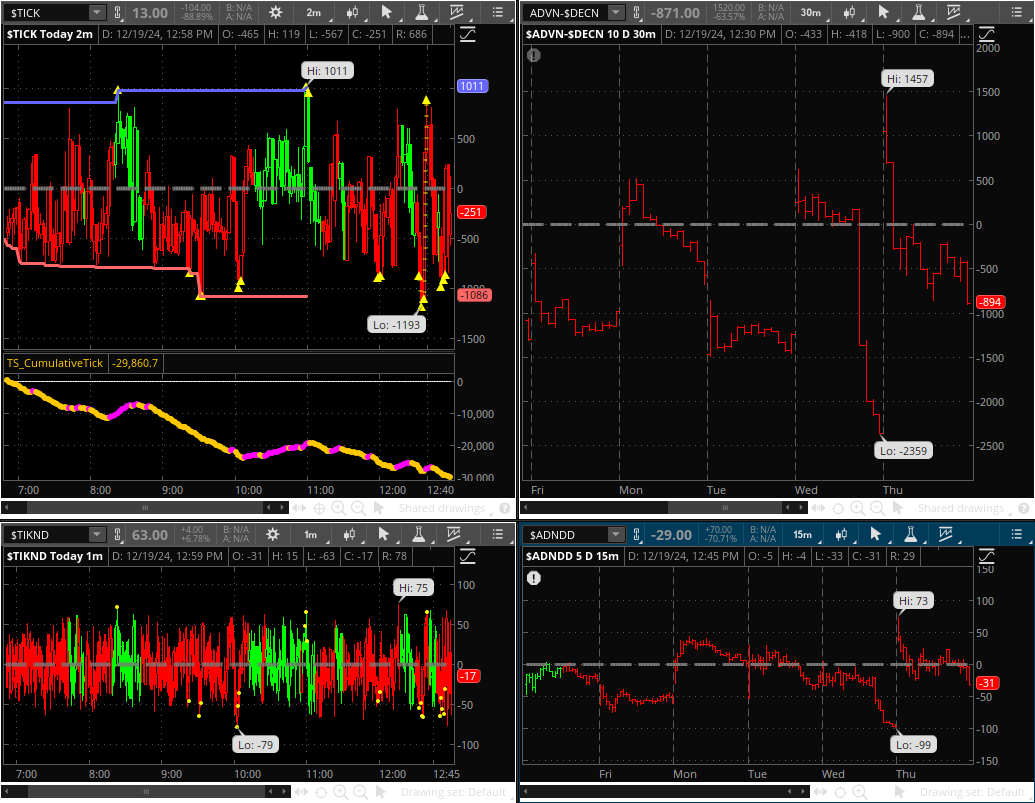The width and height of the screenshot is (1035, 803).
Task: Open Drawing set: Default below $ADNDD chart
Action: click(x=972, y=792)
